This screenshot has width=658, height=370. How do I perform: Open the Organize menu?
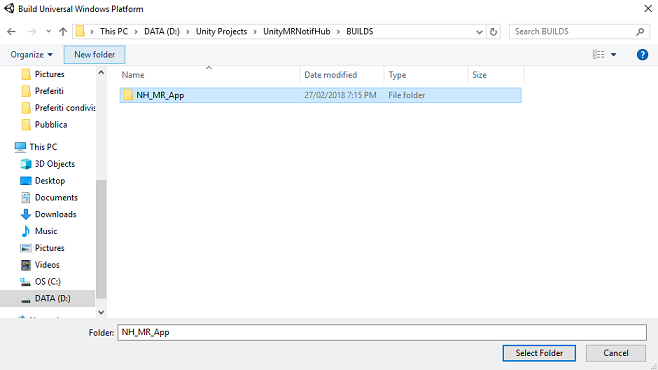point(31,55)
